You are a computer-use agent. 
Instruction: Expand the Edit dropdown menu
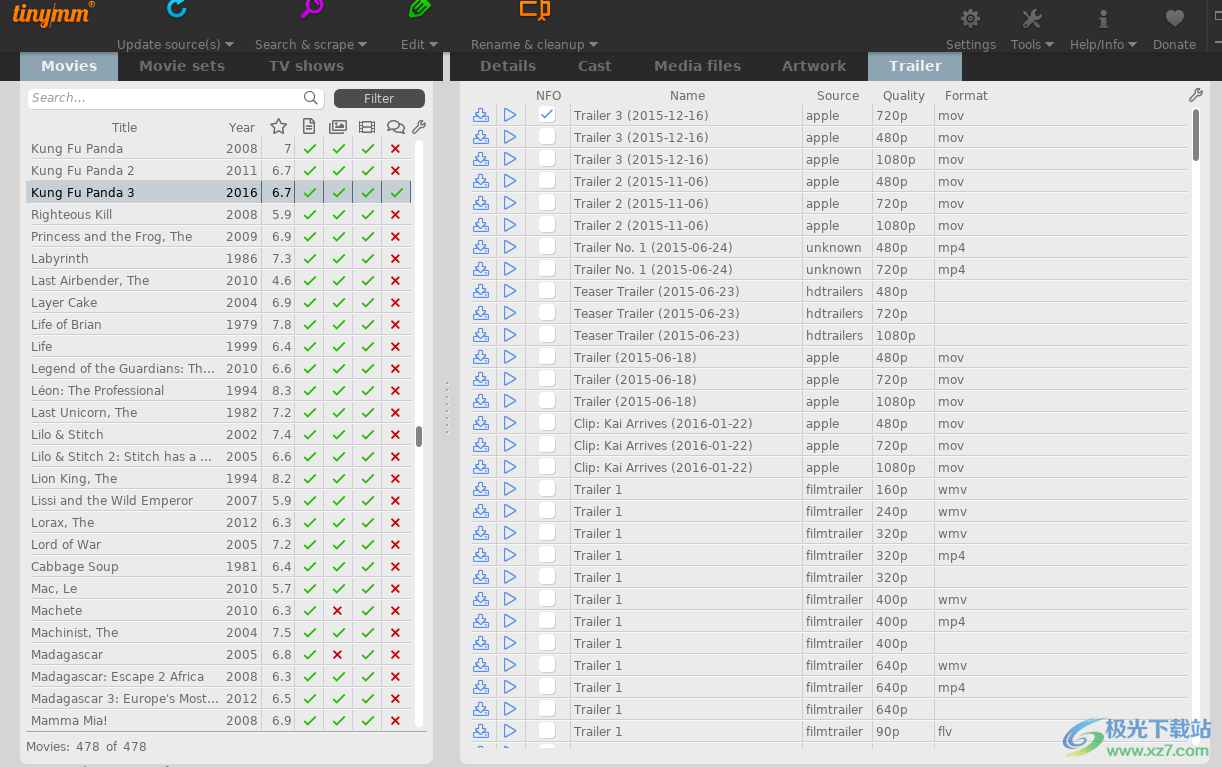419,44
